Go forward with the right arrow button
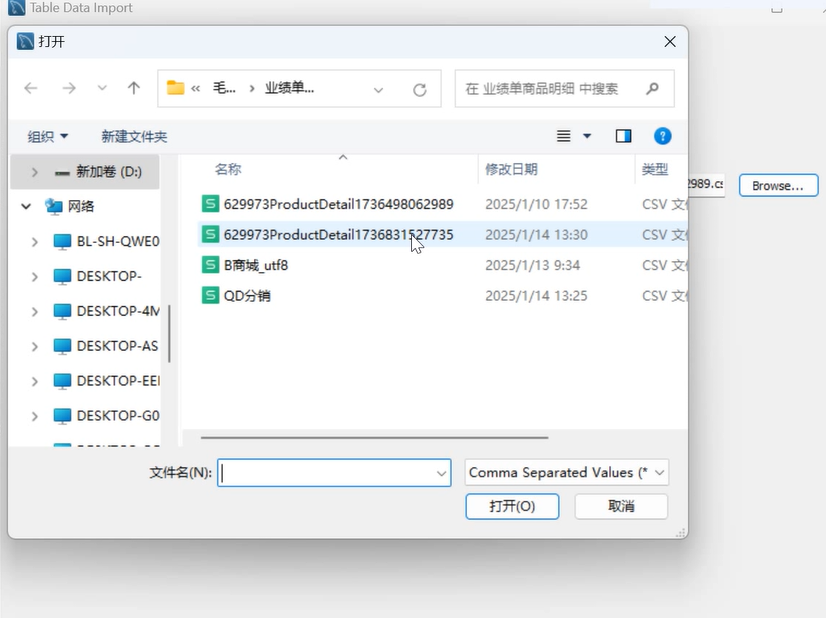This screenshot has height=618, width=826. point(68,88)
